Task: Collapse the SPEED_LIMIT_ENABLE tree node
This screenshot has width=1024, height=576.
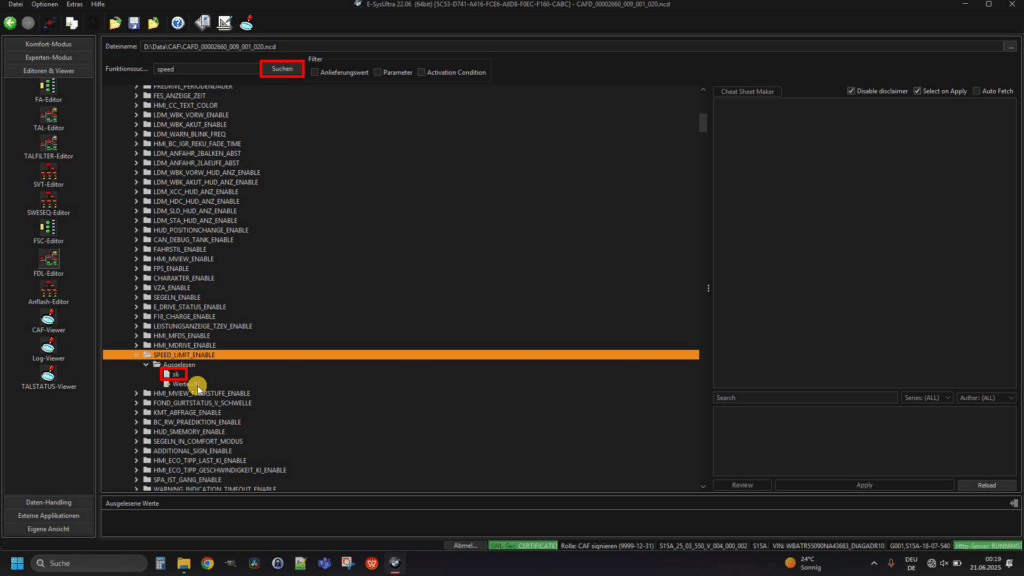Action: (136, 355)
